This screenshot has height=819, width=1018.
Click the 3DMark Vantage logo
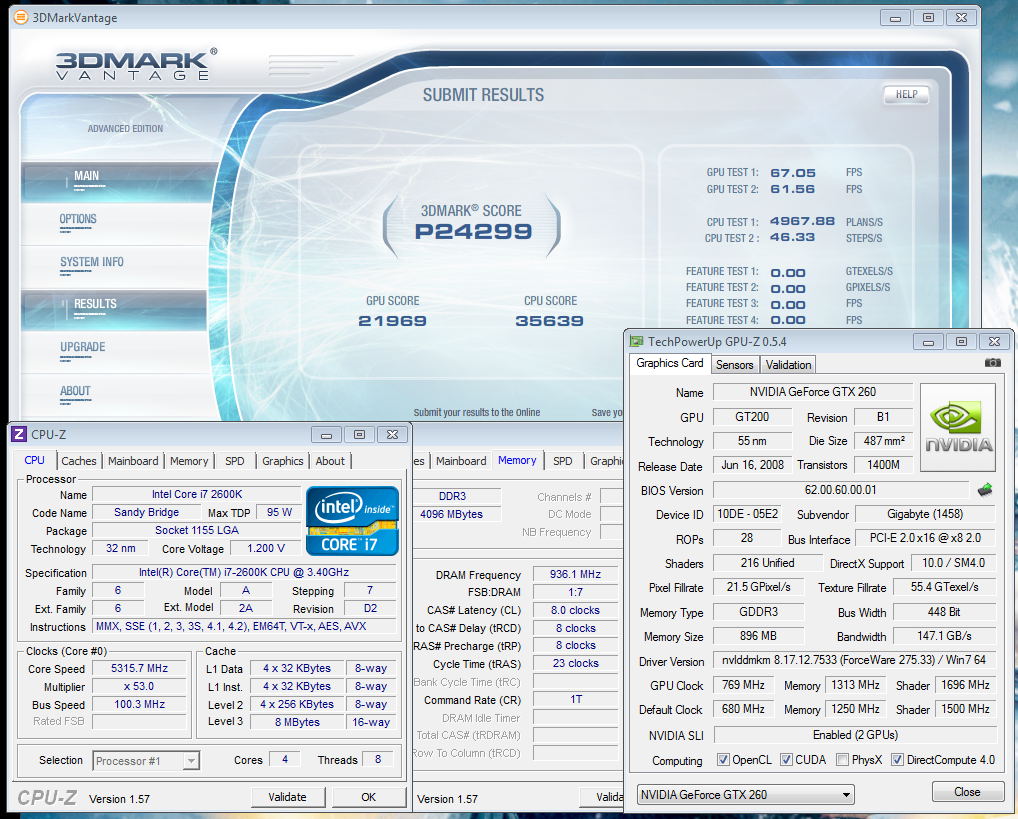136,64
